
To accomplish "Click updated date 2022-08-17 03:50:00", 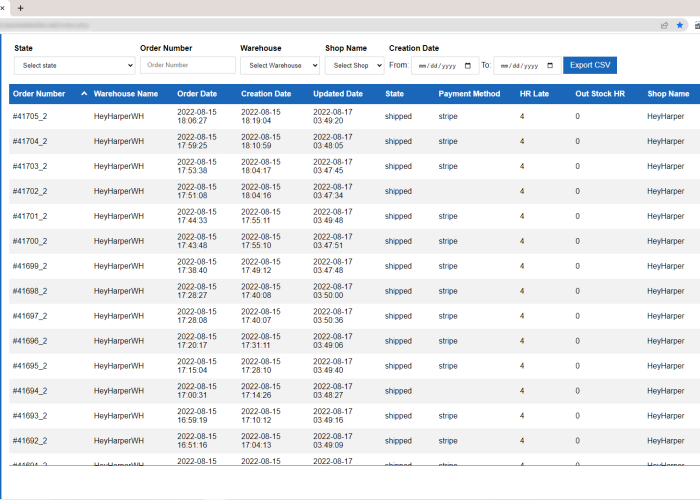I will coord(333,292).
